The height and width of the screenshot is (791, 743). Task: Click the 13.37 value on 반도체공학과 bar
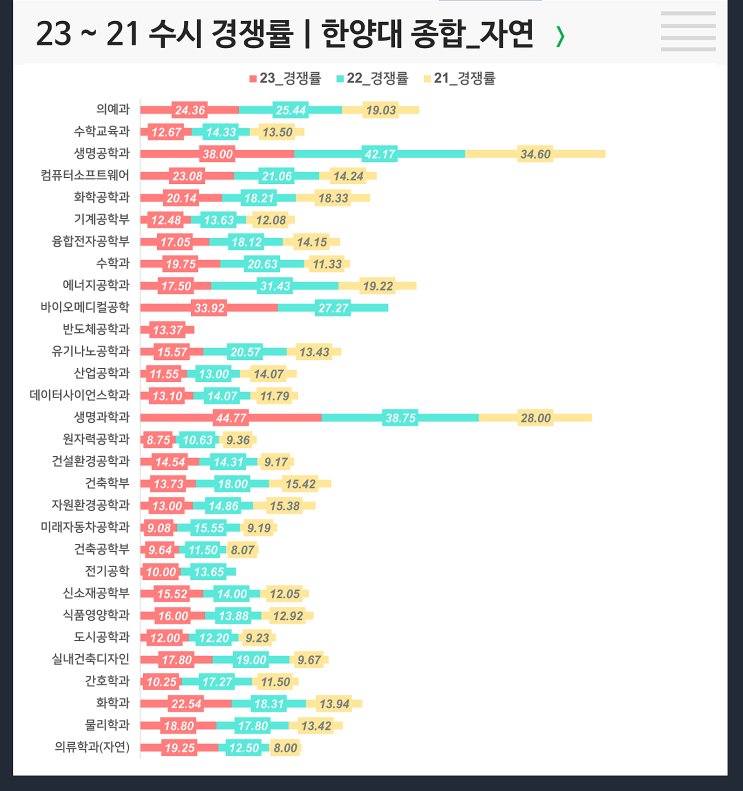168,330
